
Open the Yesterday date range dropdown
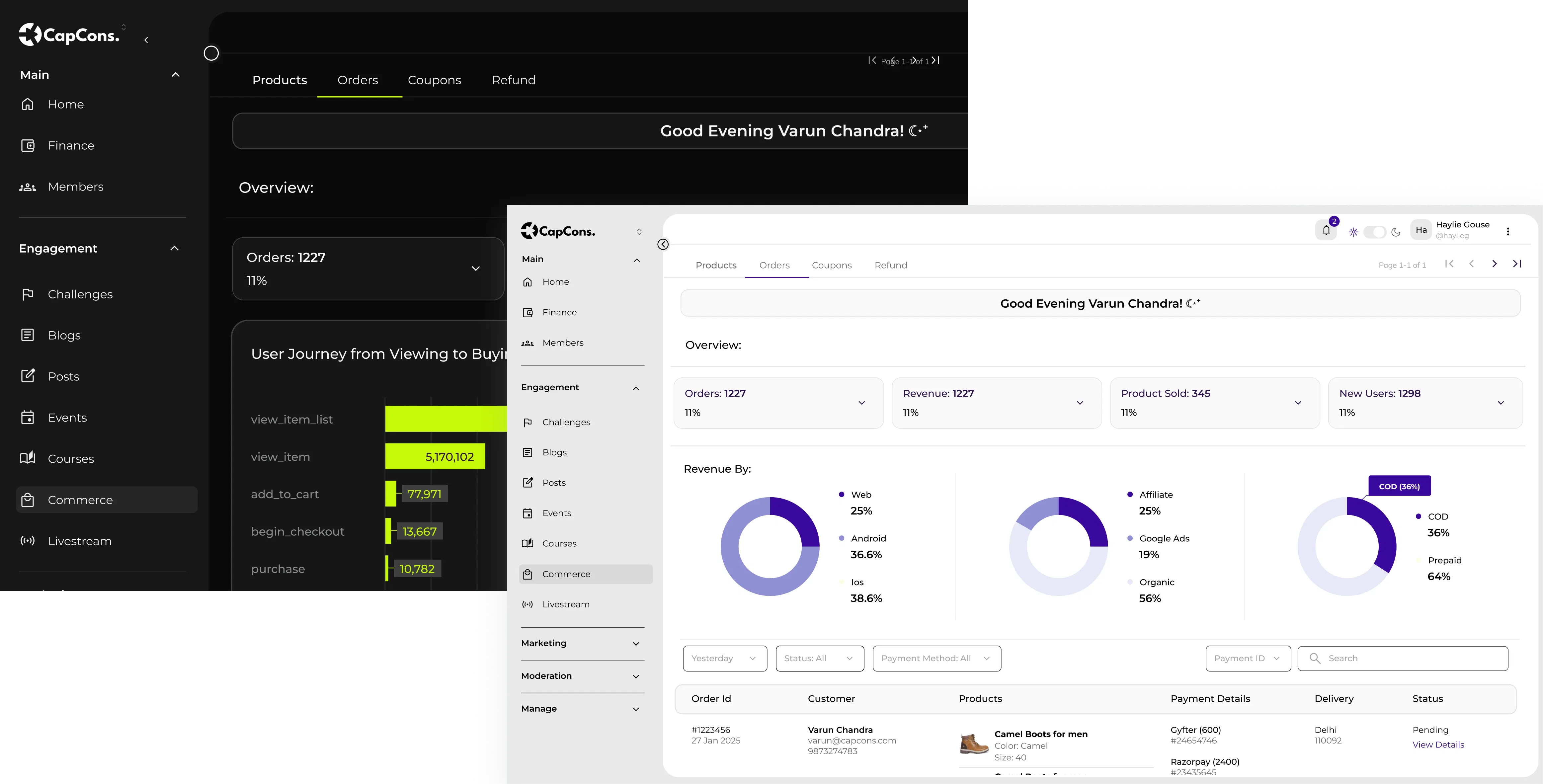725,658
